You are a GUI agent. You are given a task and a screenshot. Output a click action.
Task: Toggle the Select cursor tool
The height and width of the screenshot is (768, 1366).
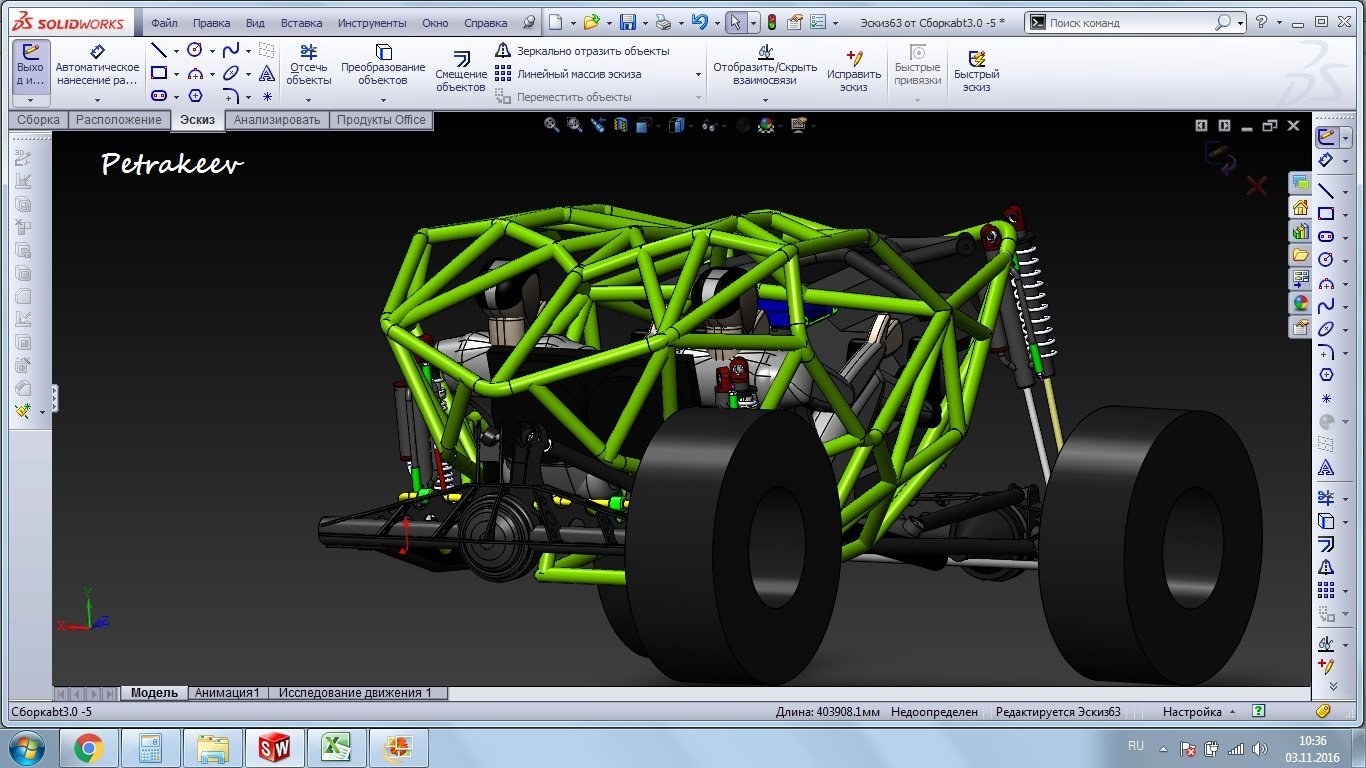[735, 22]
